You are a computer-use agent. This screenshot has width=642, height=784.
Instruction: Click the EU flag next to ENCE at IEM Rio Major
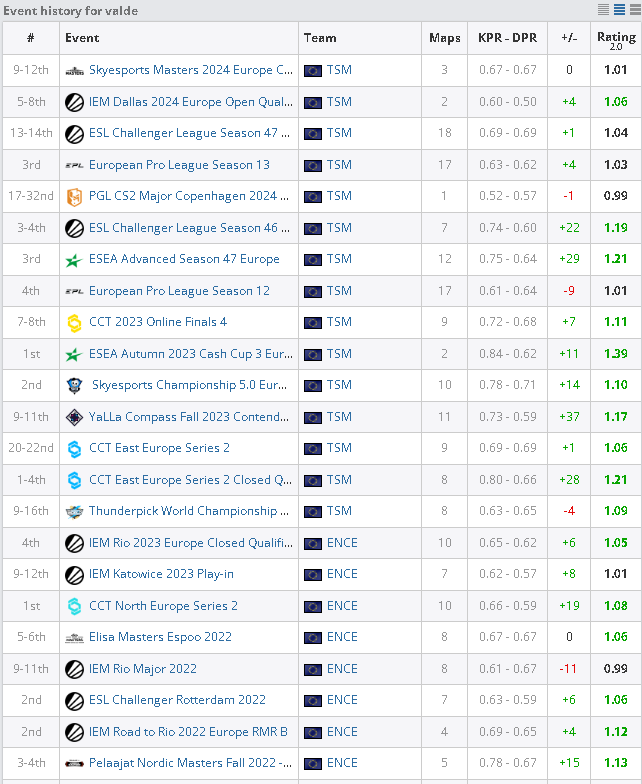(313, 670)
